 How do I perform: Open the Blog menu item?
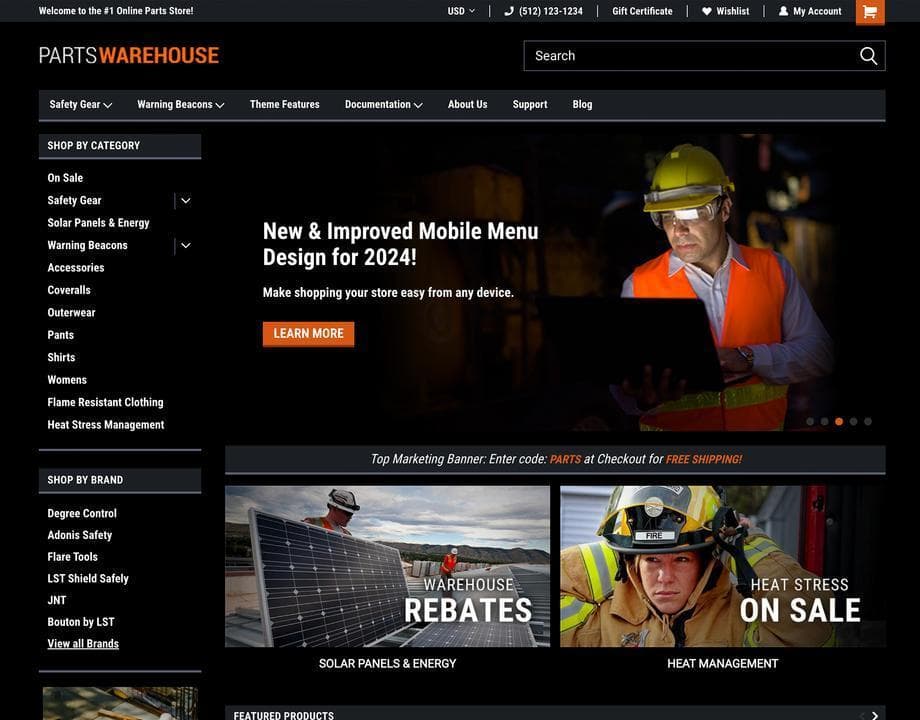point(582,104)
